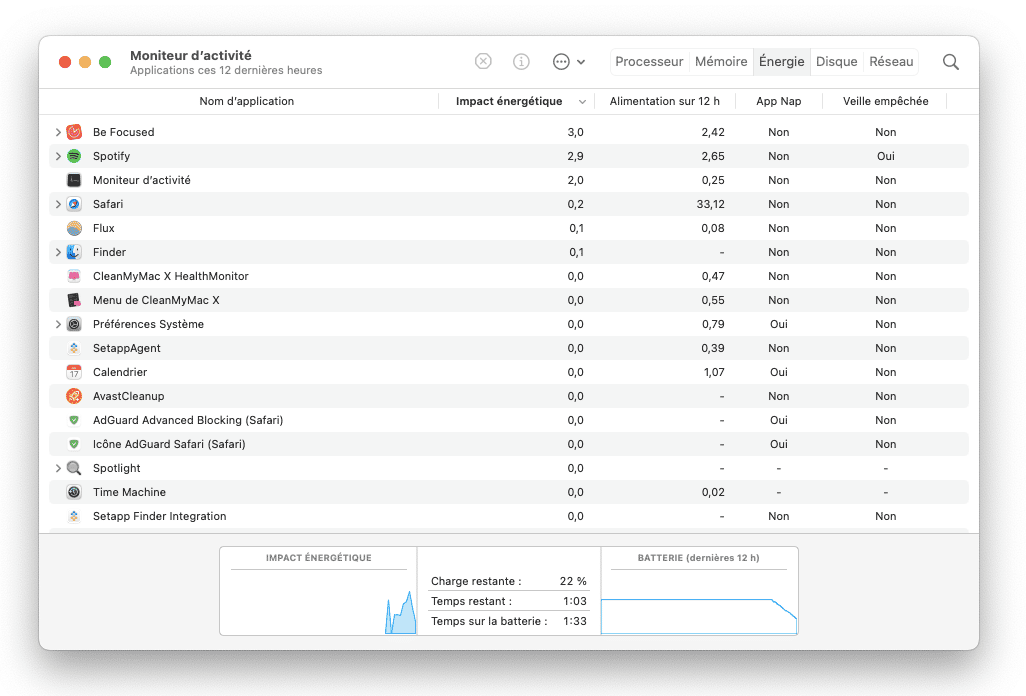Screen dimensions: 1026x696
Task: Click the Spotify app icon
Action: click(74, 156)
